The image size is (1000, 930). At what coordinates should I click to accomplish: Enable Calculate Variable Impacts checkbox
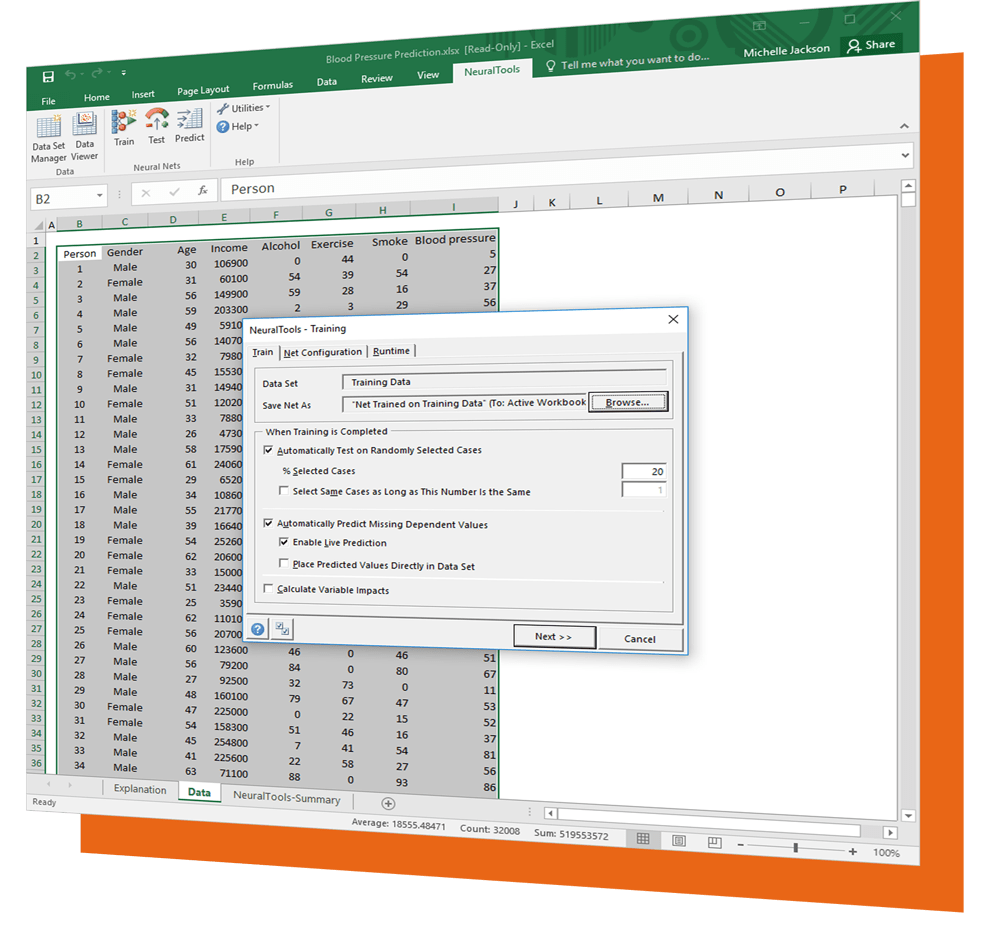coord(268,590)
